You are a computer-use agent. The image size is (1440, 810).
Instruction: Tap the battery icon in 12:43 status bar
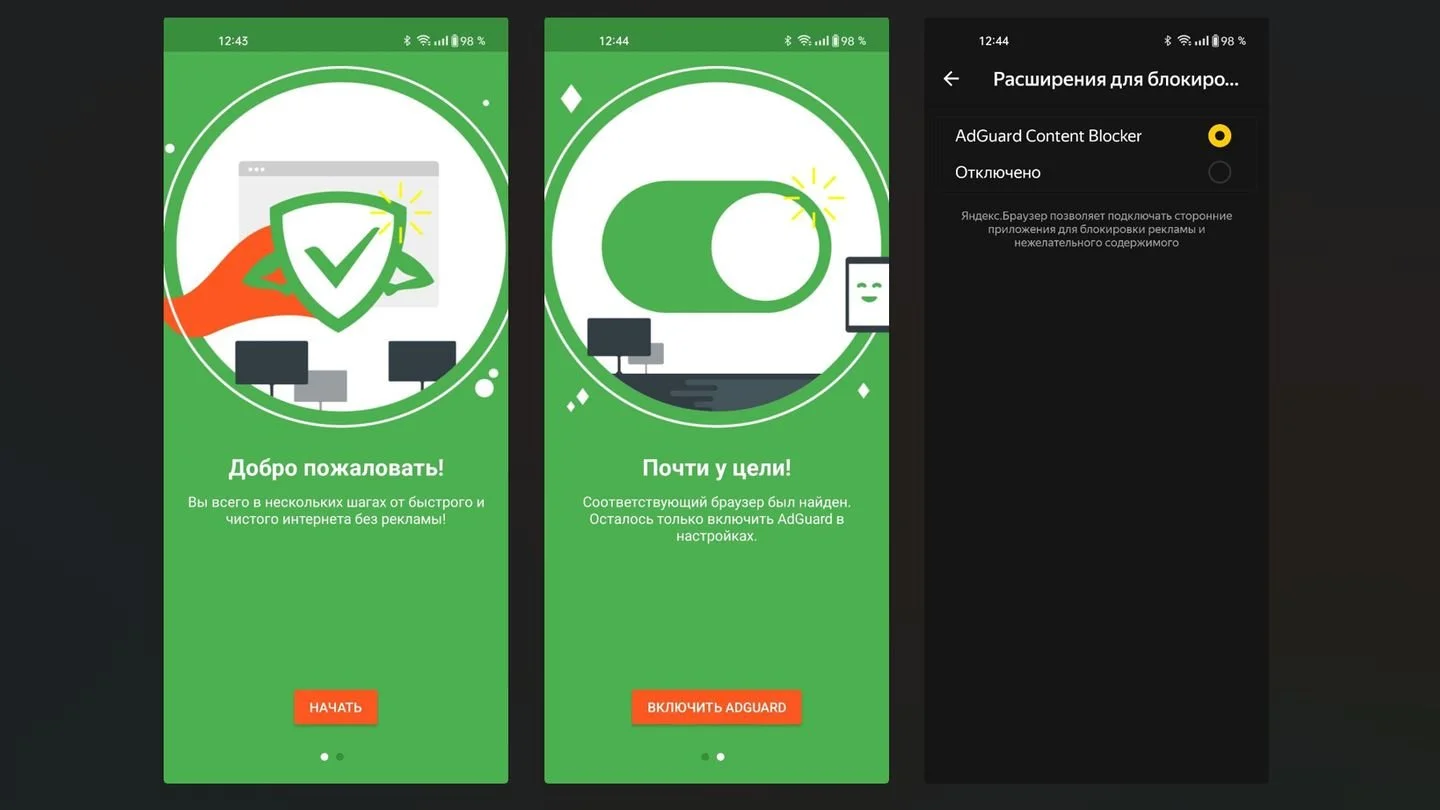pyautogui.click(x=455, y=41)
